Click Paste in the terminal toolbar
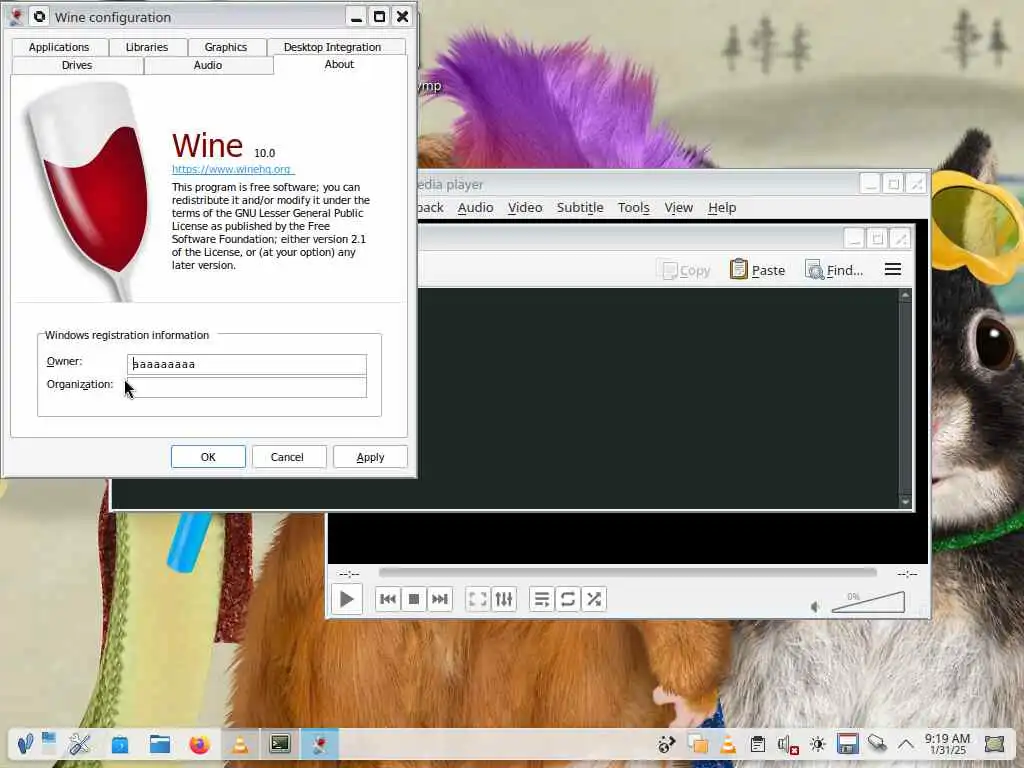Screen dimensions: 1024x768 tap(758, 270)
